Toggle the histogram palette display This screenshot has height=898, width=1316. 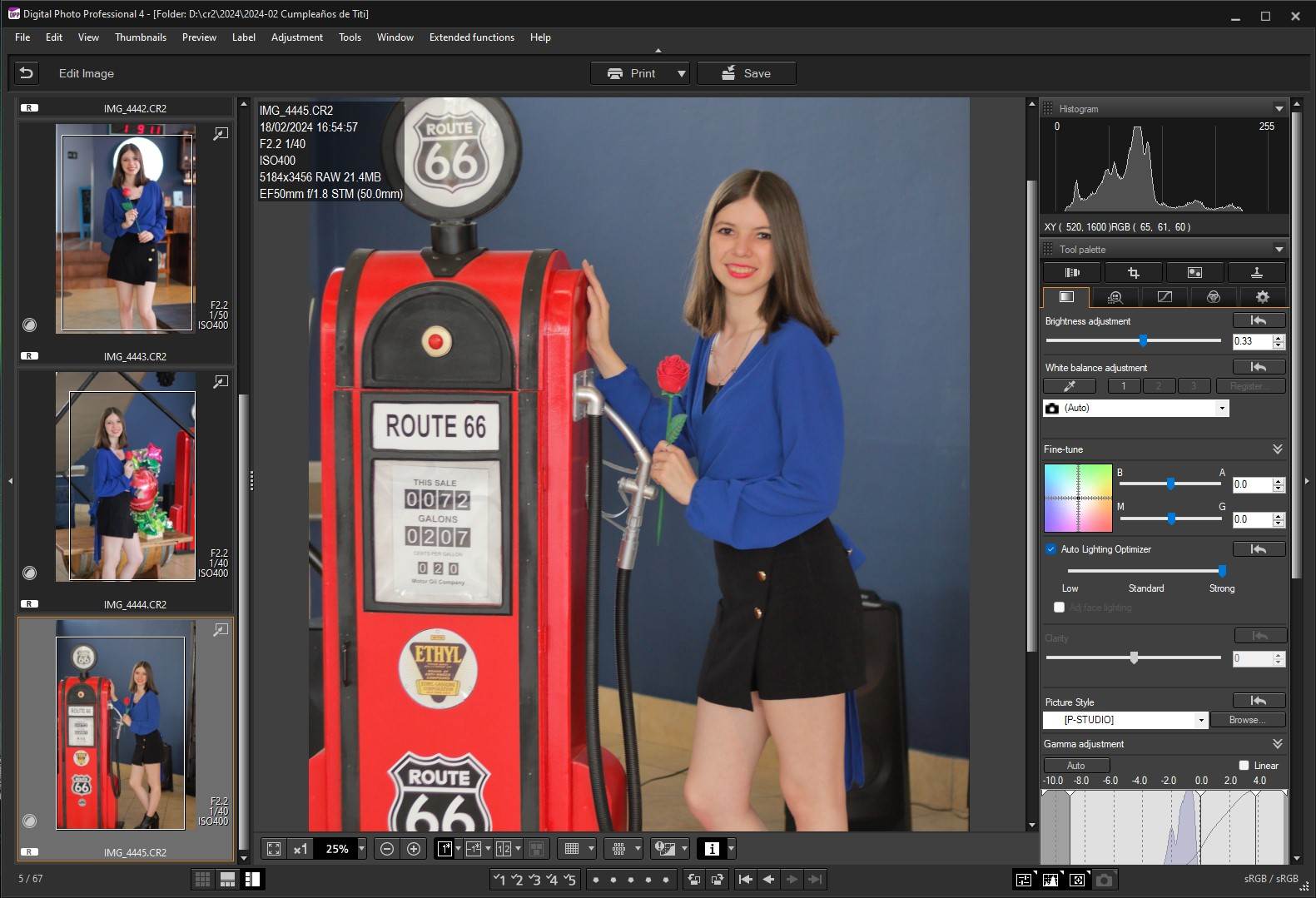tap(1050, 879)
